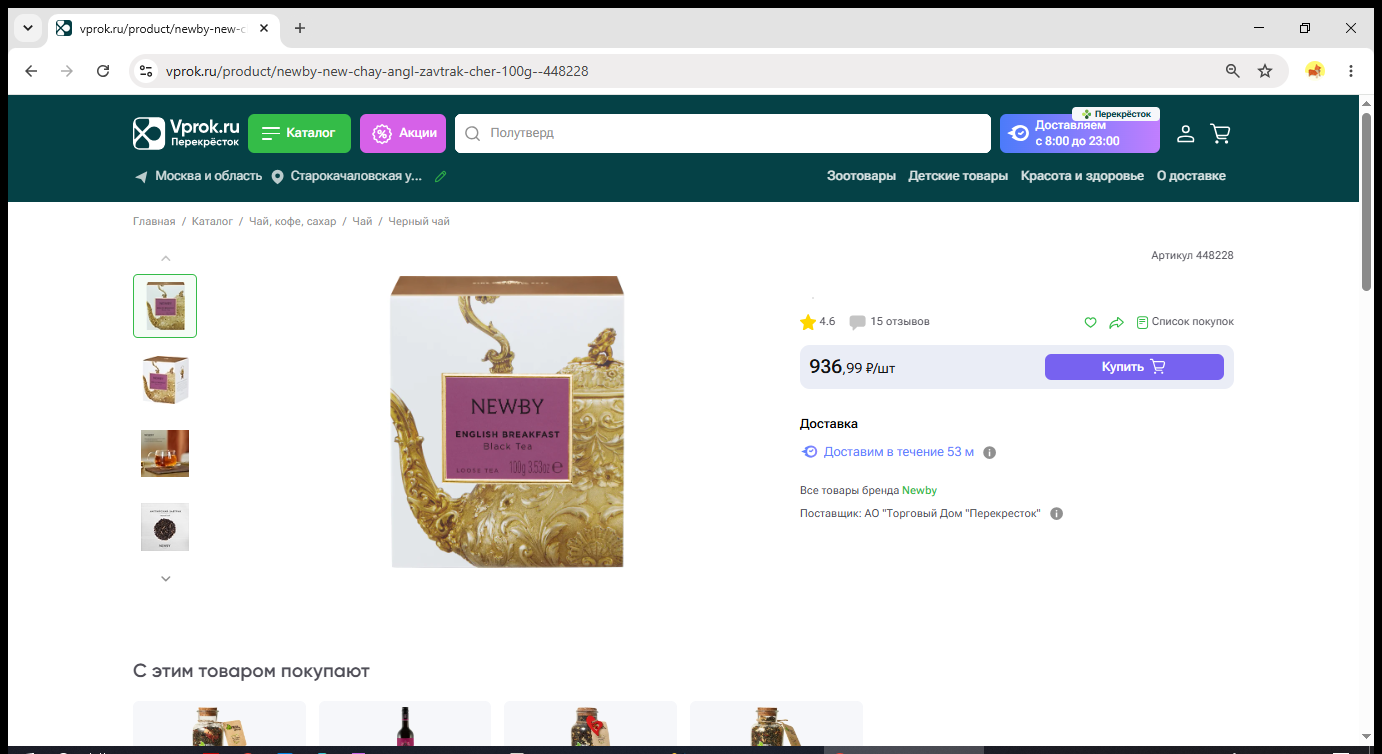Click the browser forward arrow
This screenshot has width=1382, height=754.
point(67,71)
